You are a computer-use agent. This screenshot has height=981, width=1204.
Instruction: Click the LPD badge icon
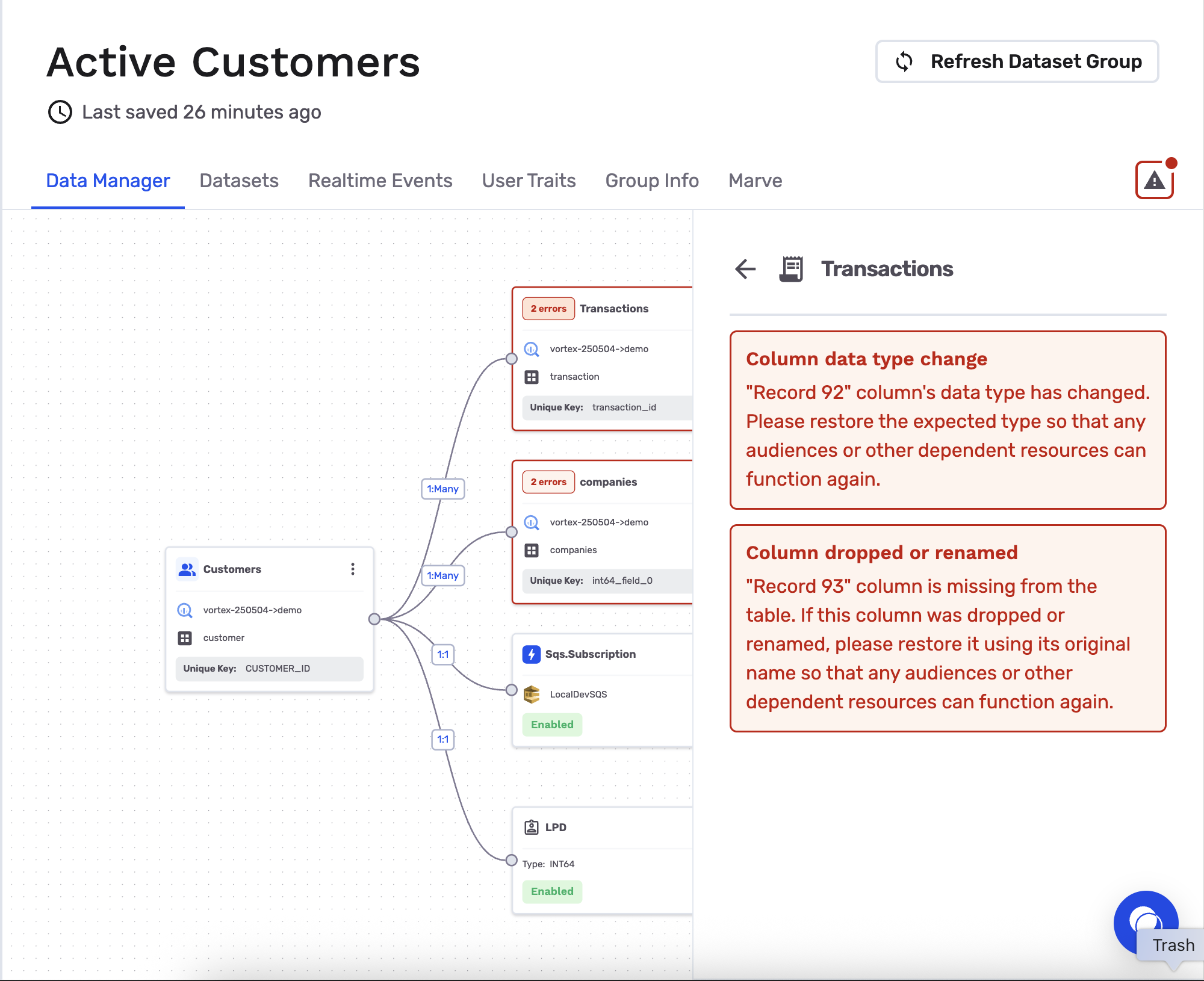[x=531, y=827]
